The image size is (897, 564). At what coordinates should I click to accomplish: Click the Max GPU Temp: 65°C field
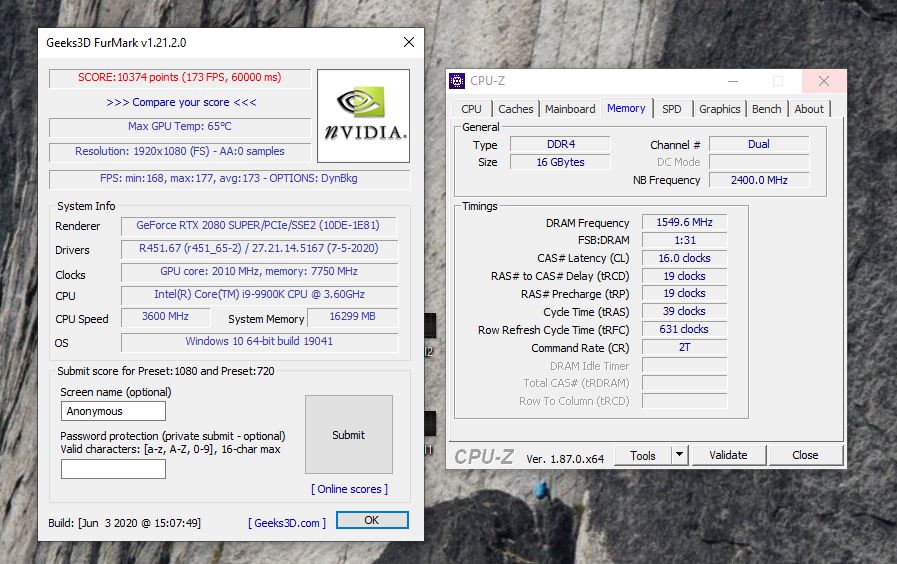point(180,126)
